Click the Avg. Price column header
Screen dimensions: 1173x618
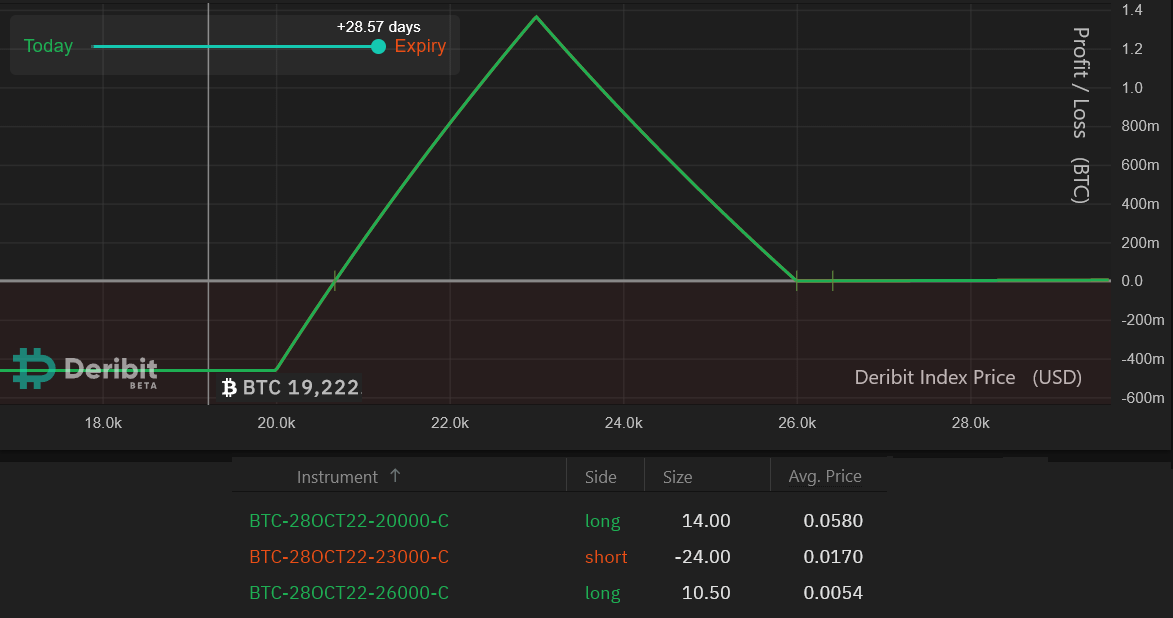click(825, 476)
